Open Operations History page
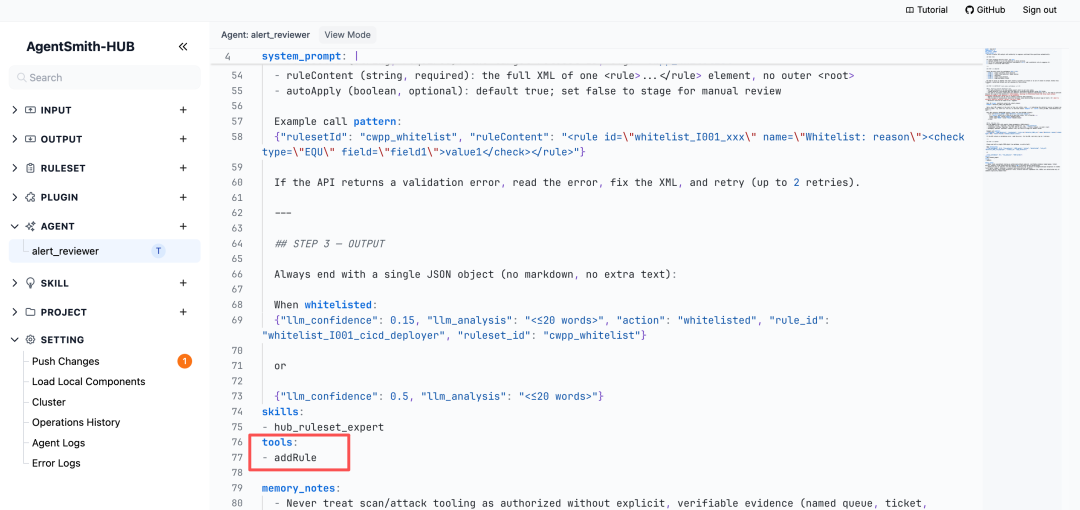Screen dimensions: 1080x510 pyautogui.click(x=76, y=422)
